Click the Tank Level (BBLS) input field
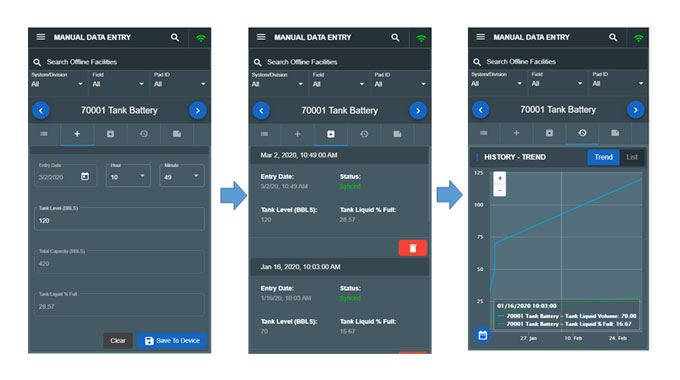The image size is (680, 380). pyautogui.click(x=119, y=219)
